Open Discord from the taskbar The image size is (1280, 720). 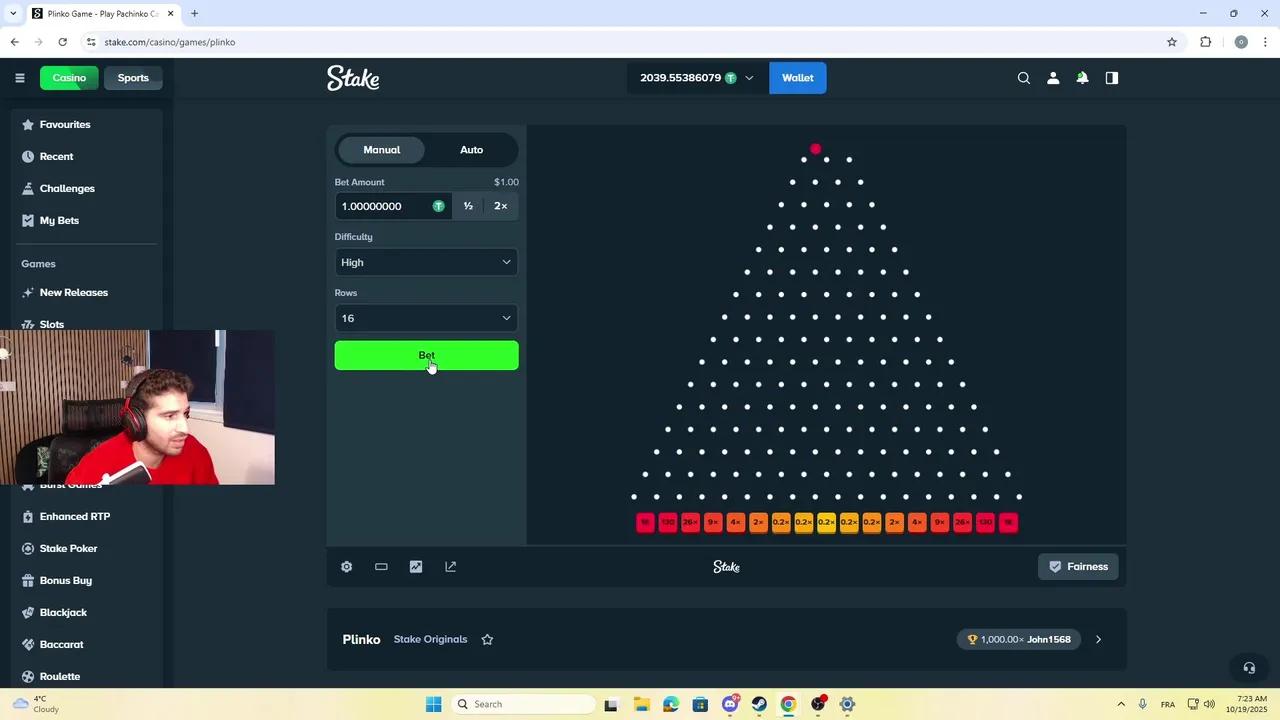tap(730, 704)
